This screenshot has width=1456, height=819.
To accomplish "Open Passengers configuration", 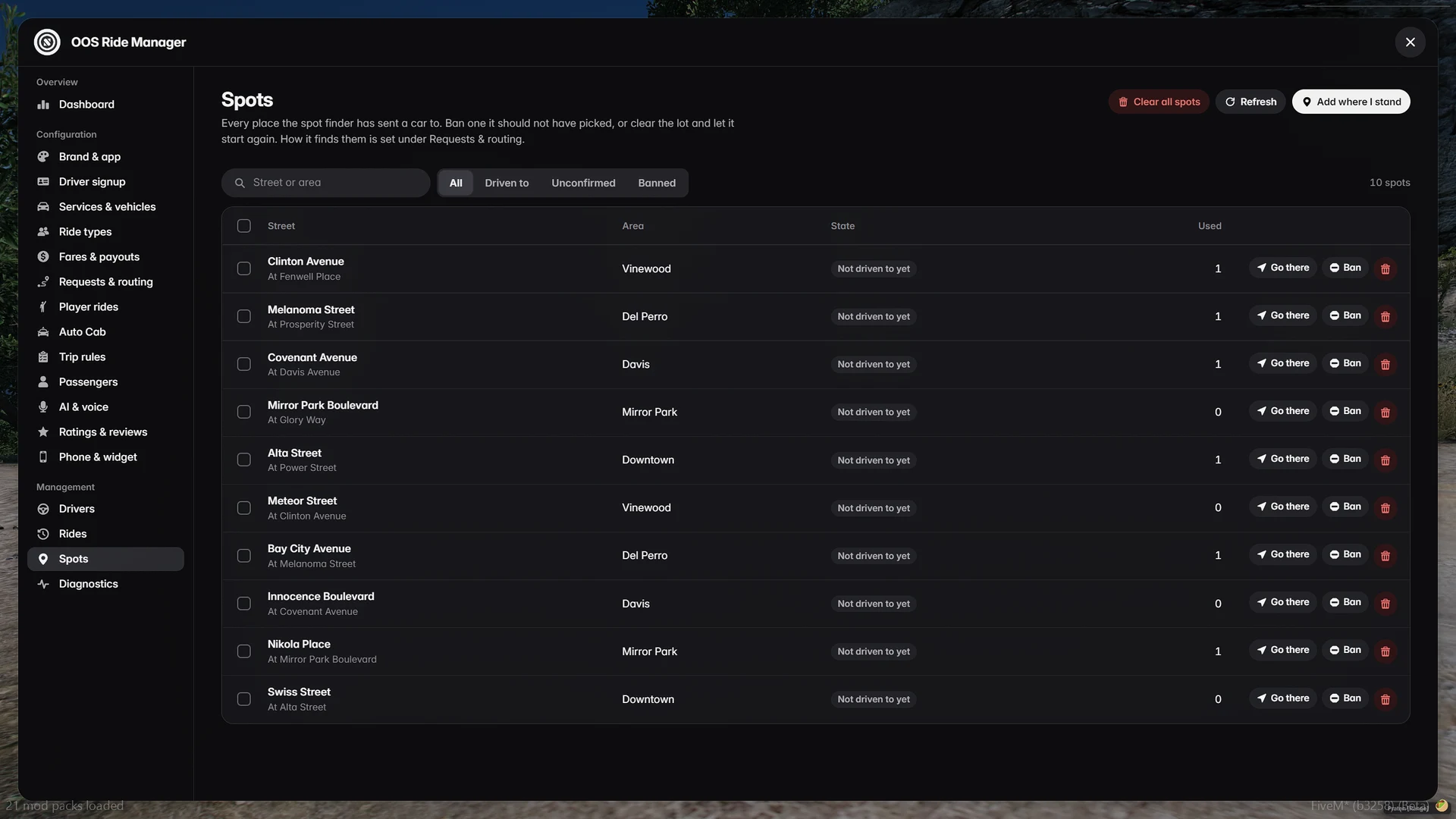I will pos(105,382).
